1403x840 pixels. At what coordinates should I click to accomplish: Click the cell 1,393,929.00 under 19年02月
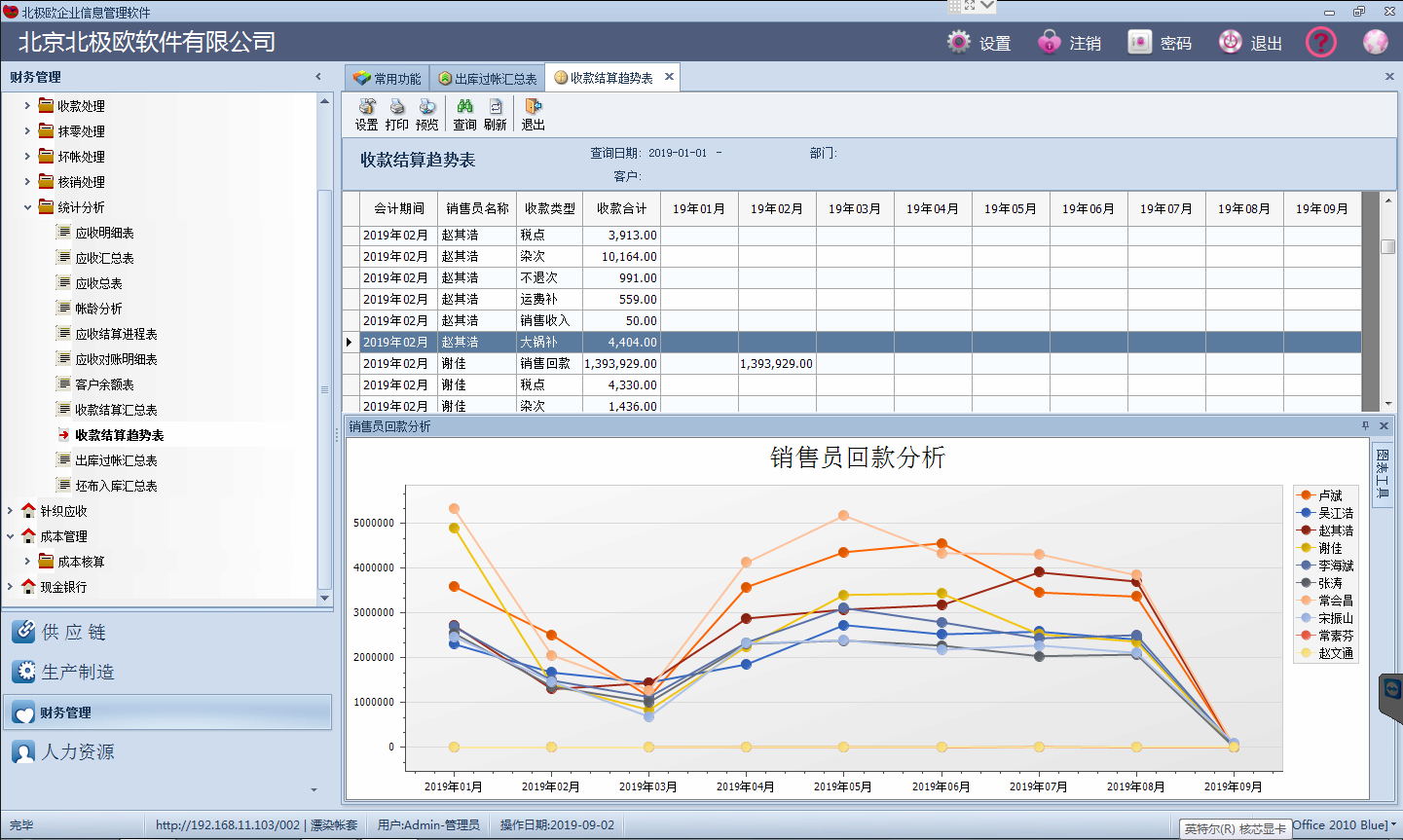click(x=777, y=363)
